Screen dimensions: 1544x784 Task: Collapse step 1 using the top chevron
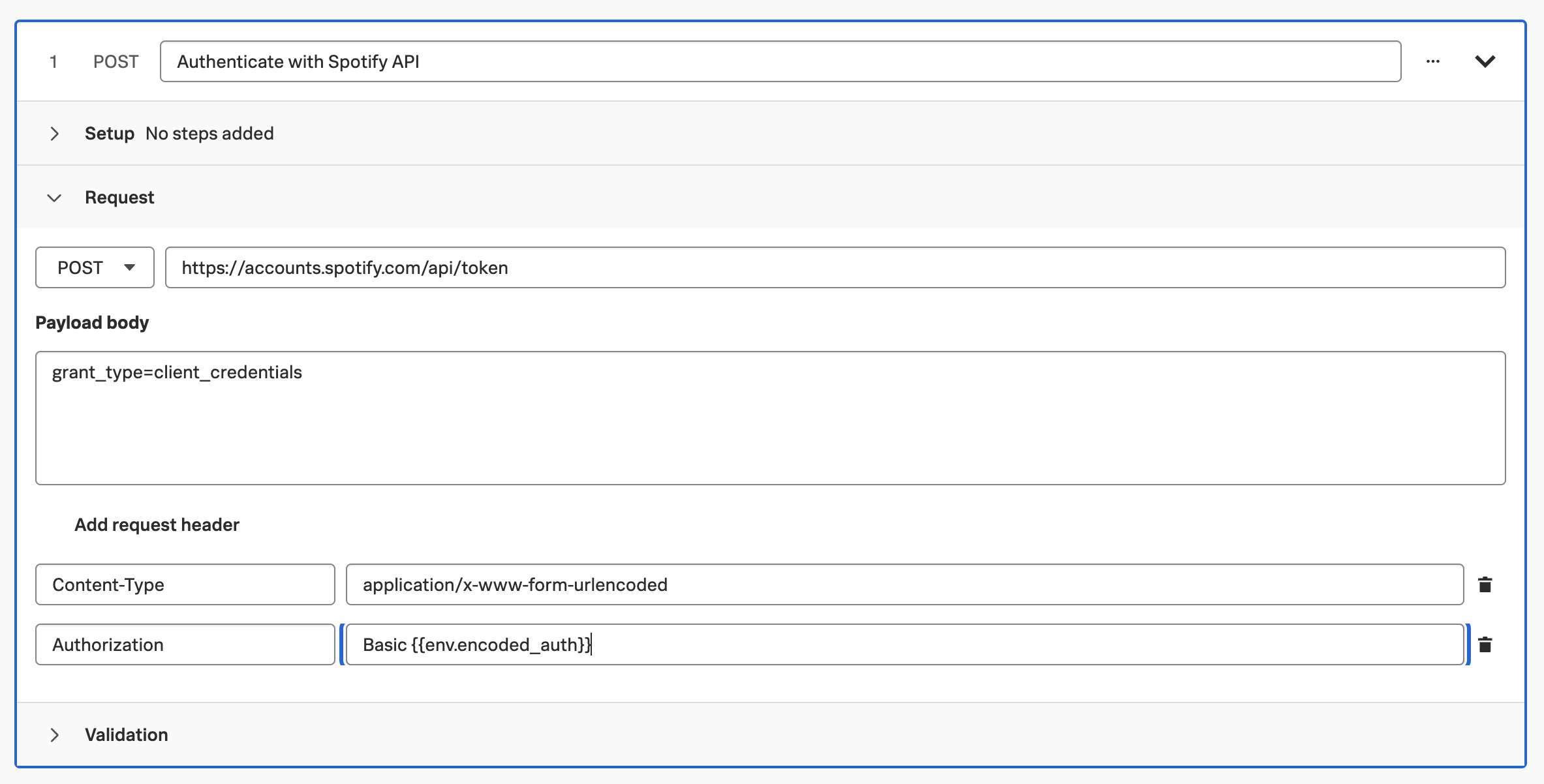click(x=1486, y=61)
